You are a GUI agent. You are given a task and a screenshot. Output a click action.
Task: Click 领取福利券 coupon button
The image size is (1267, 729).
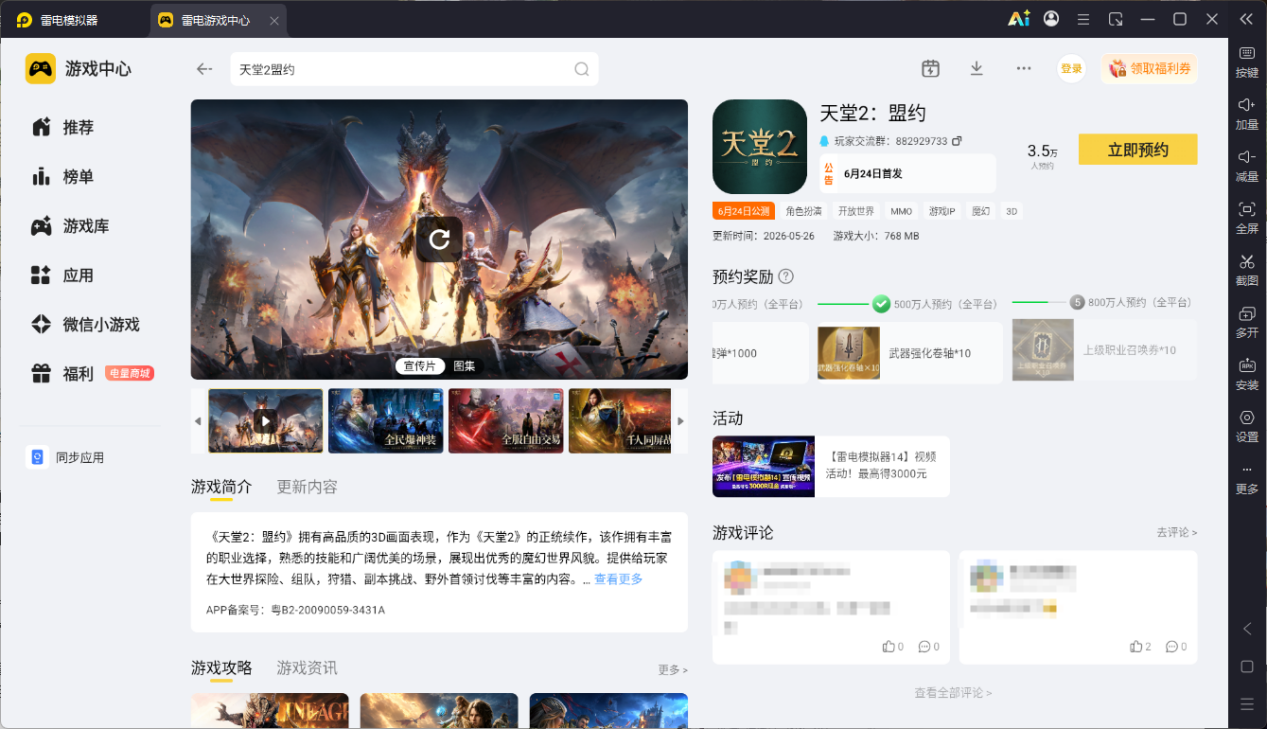1149,69
